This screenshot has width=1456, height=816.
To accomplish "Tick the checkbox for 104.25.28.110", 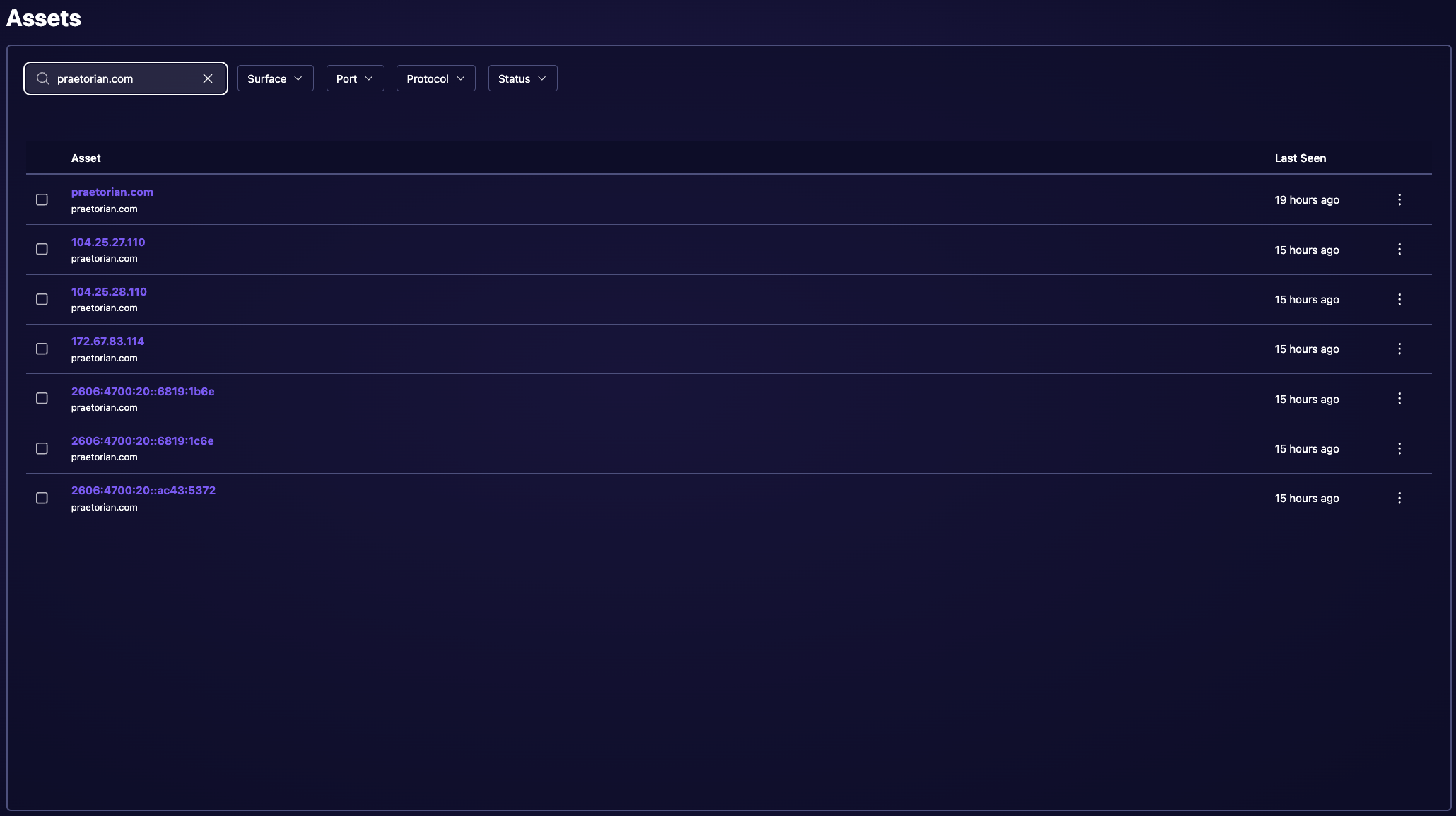I will (x=42, y=300).
